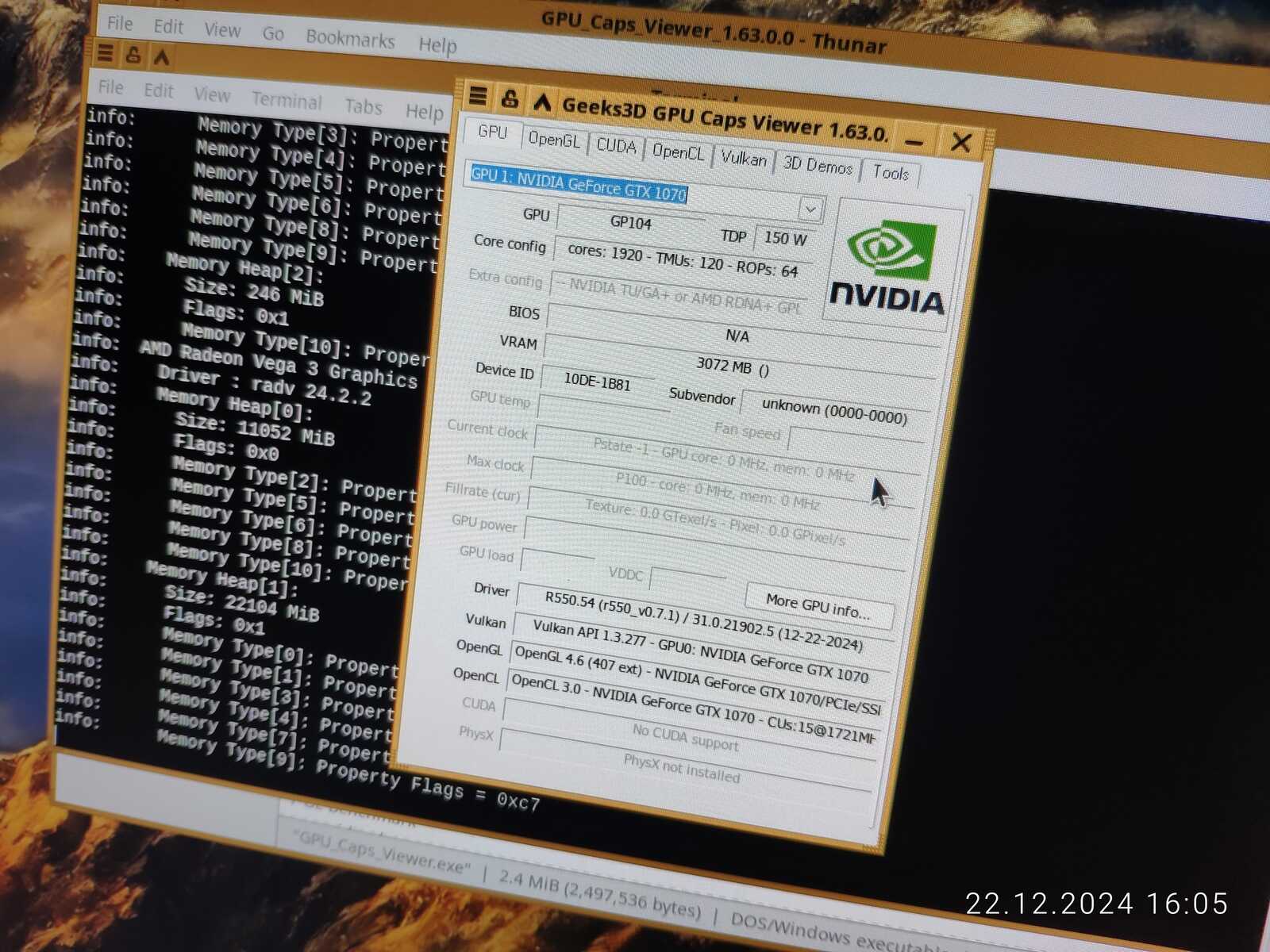Open Thunar's Go menu
1270x952 pixels.
point(273,33)
